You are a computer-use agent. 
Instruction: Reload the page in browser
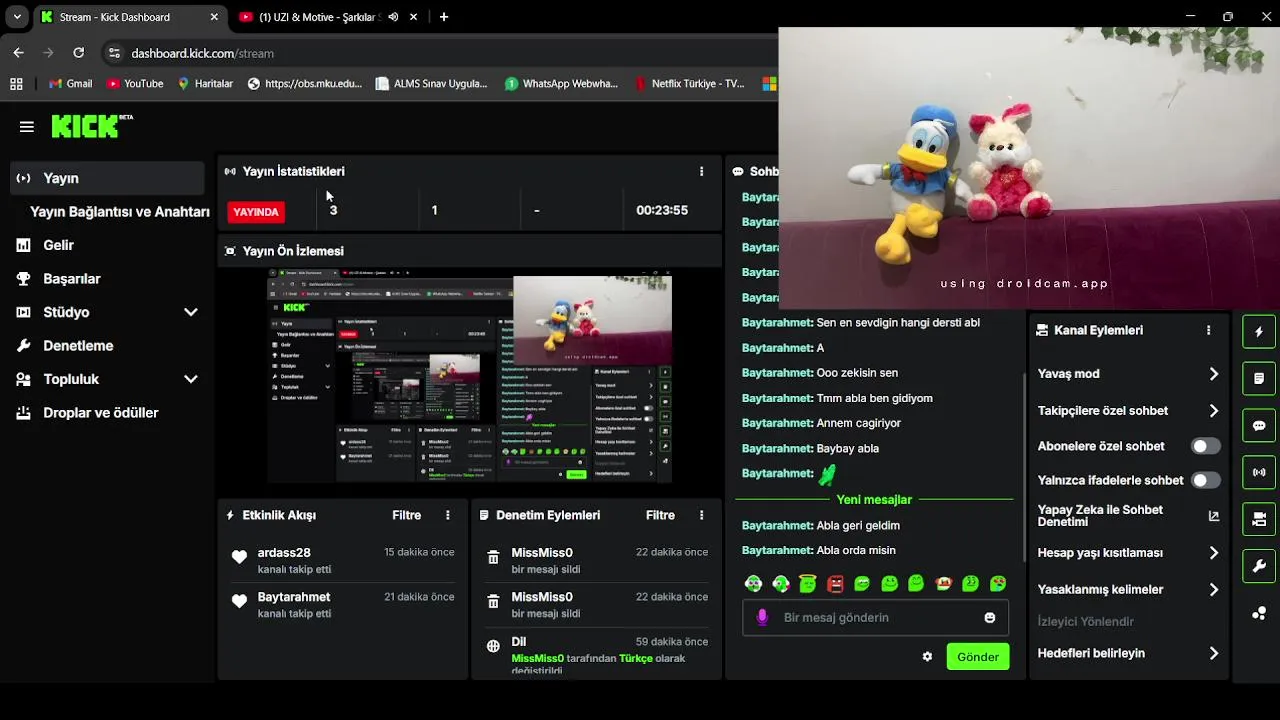tap(79, 53)
